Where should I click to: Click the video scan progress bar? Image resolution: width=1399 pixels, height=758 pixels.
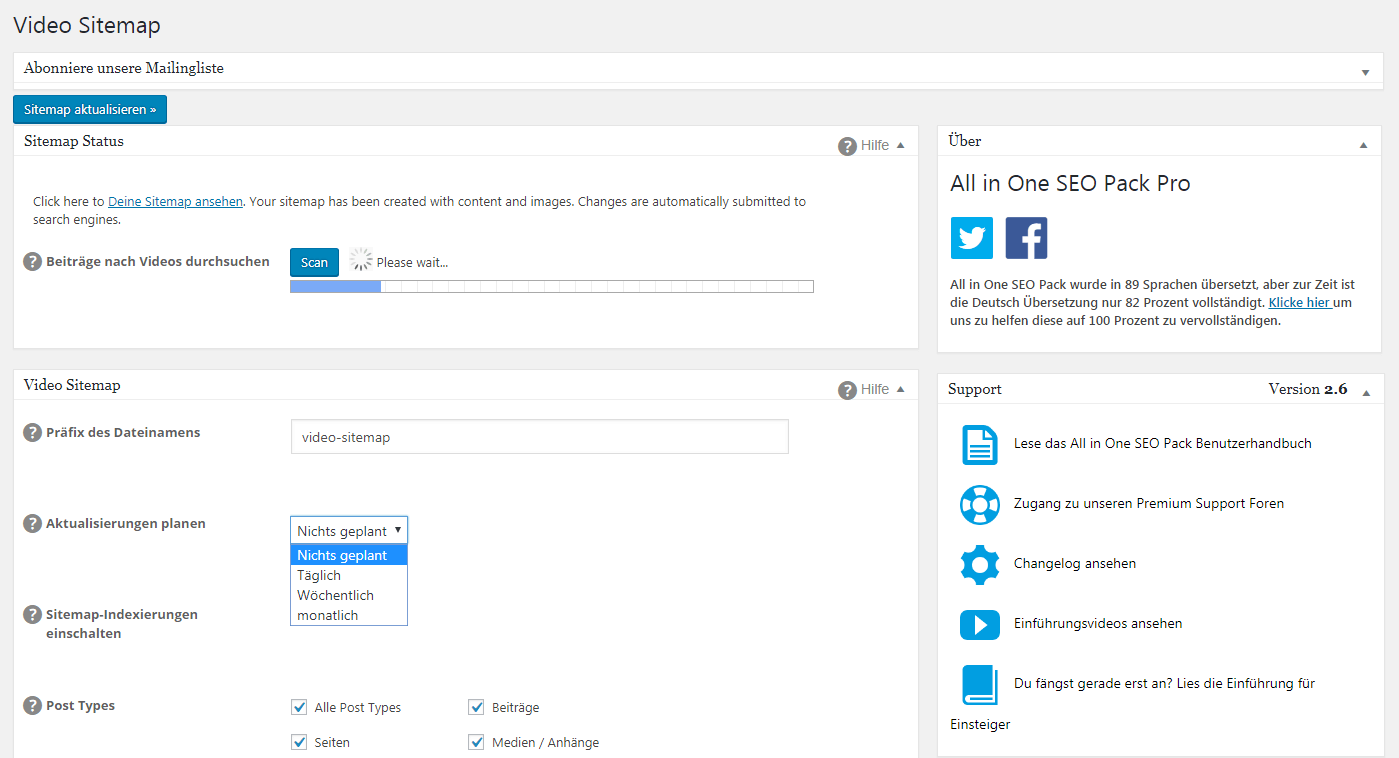pyautogui.click(x=551, y=287)
